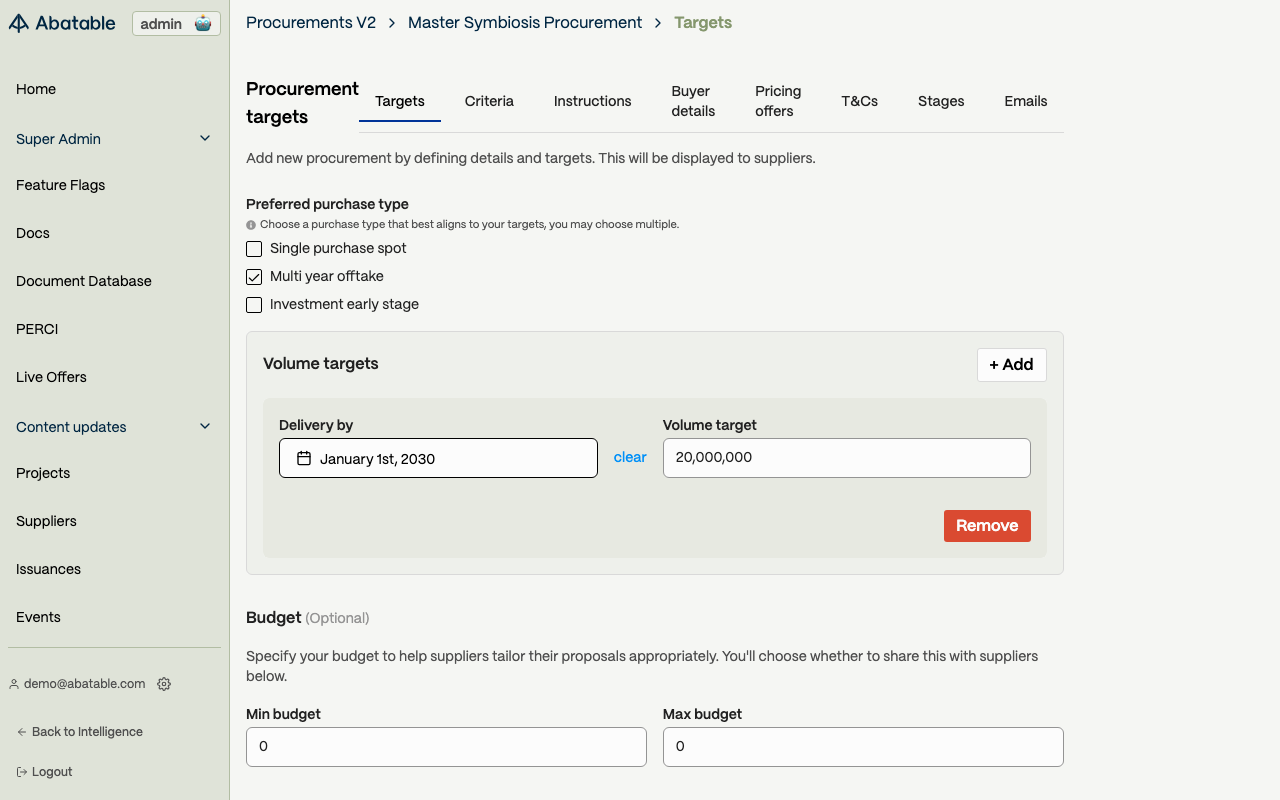Open the Pricing offers tab
This screenshot has height=800, width=1280.
coord(777,101)
